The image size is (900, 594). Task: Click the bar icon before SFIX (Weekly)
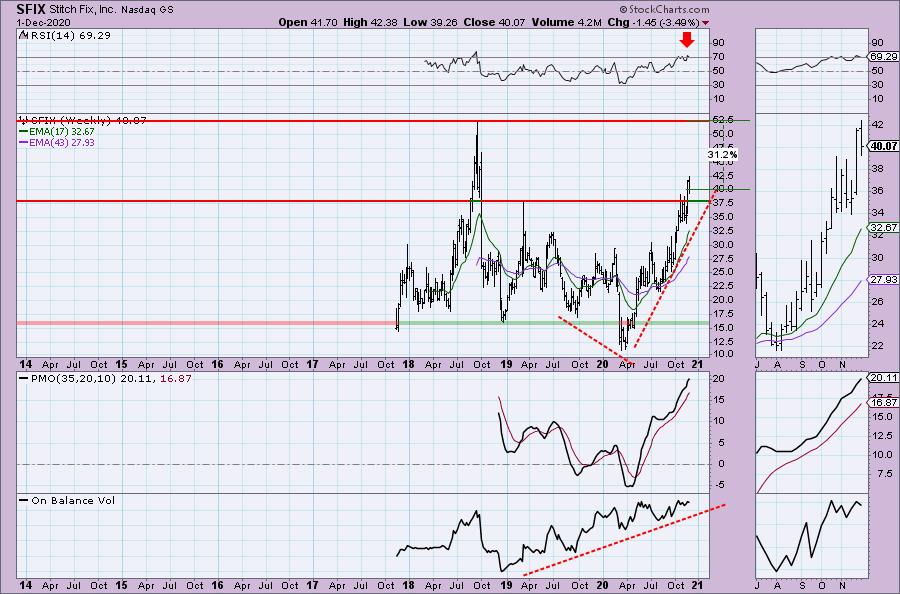point(24,121)
